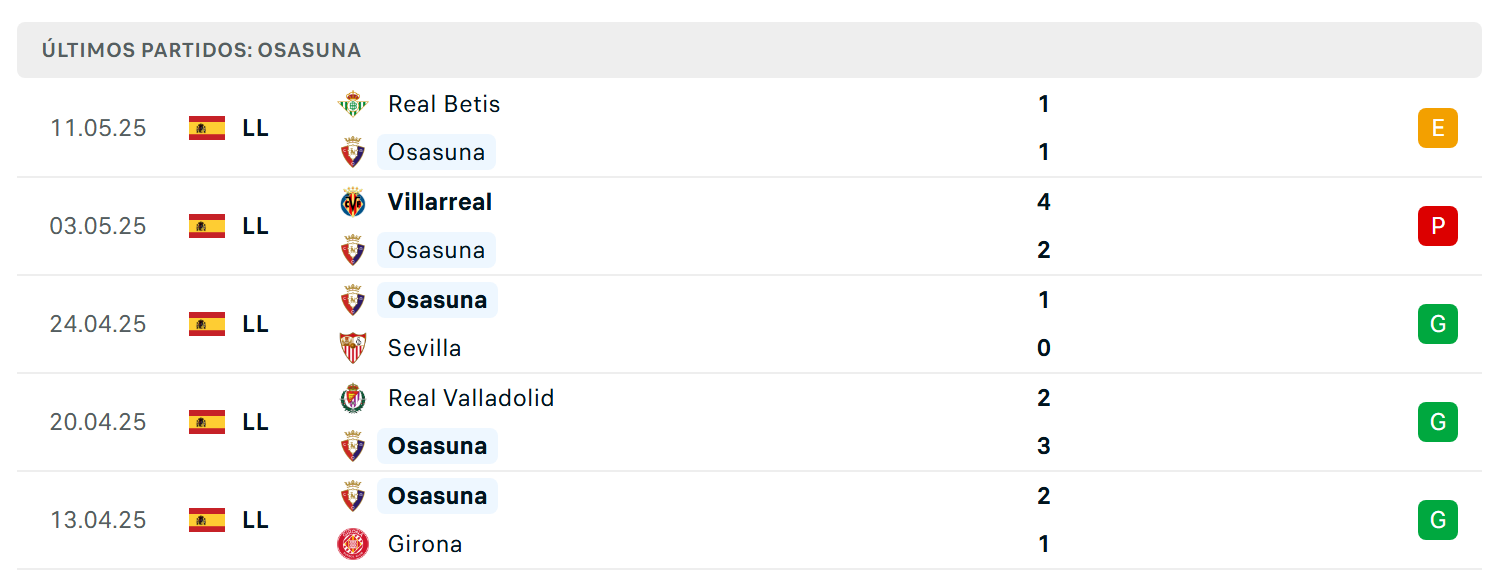Click the Girona club crest

[353, 544]
